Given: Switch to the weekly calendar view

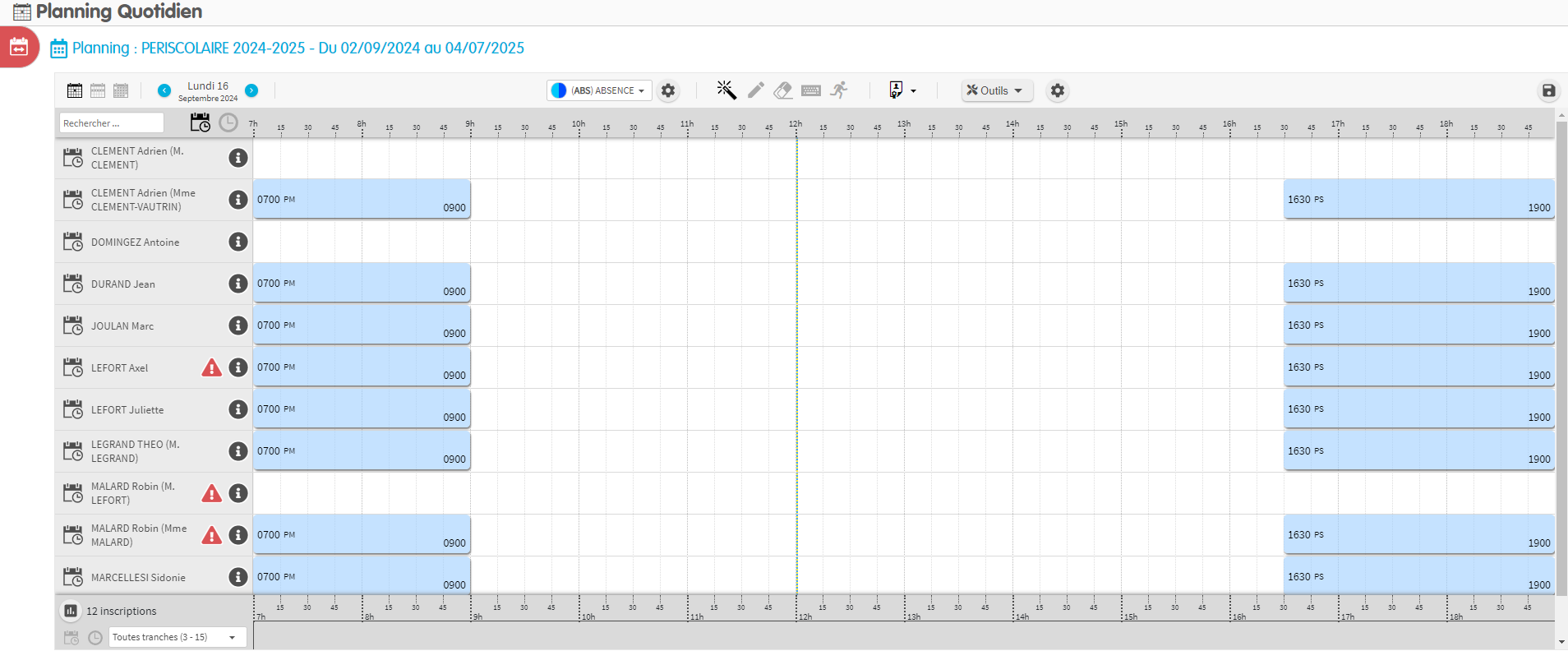Looking at the screenshot, I should (x=98, y=90).
